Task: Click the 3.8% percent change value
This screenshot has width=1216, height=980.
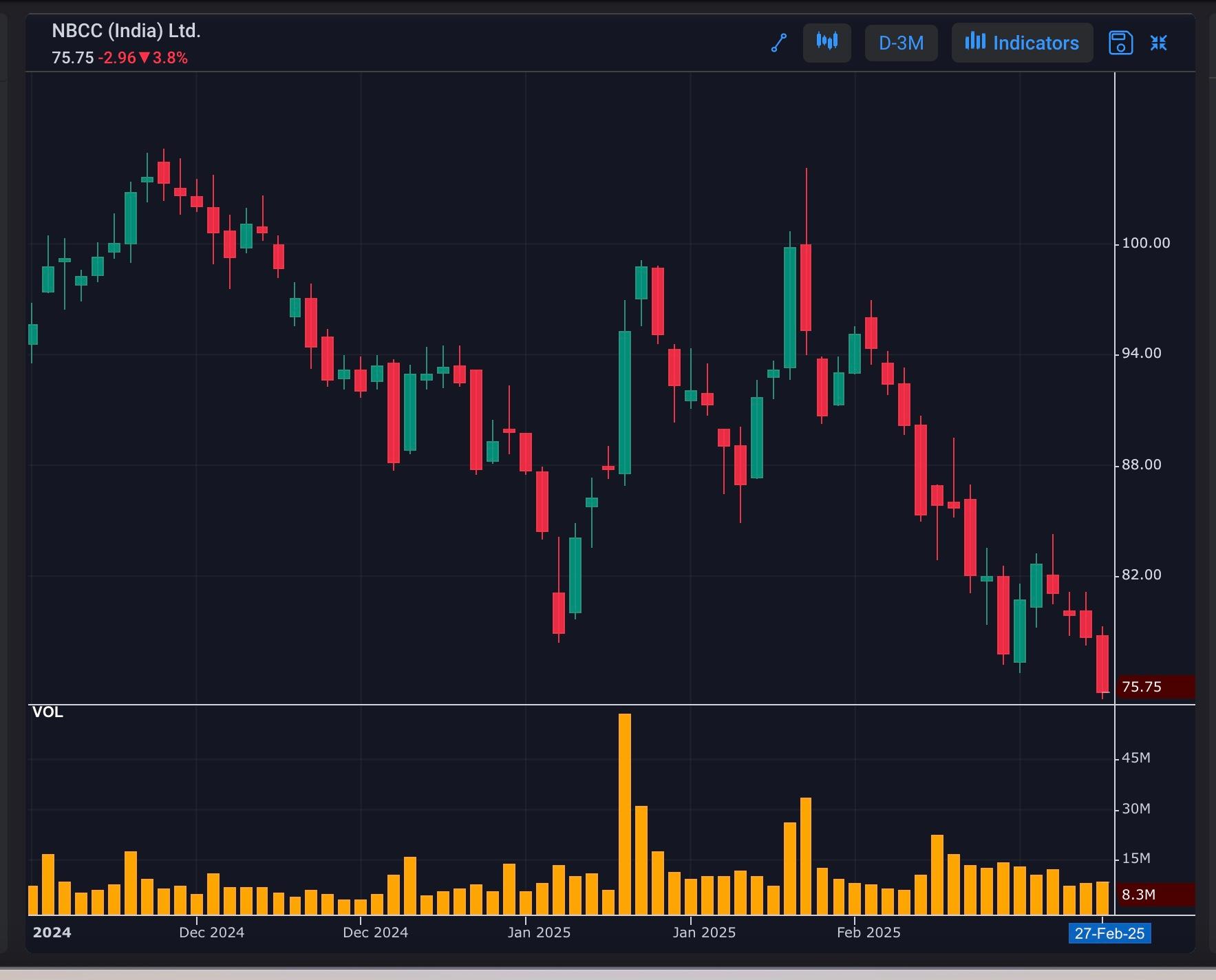Action: (170, 58)
